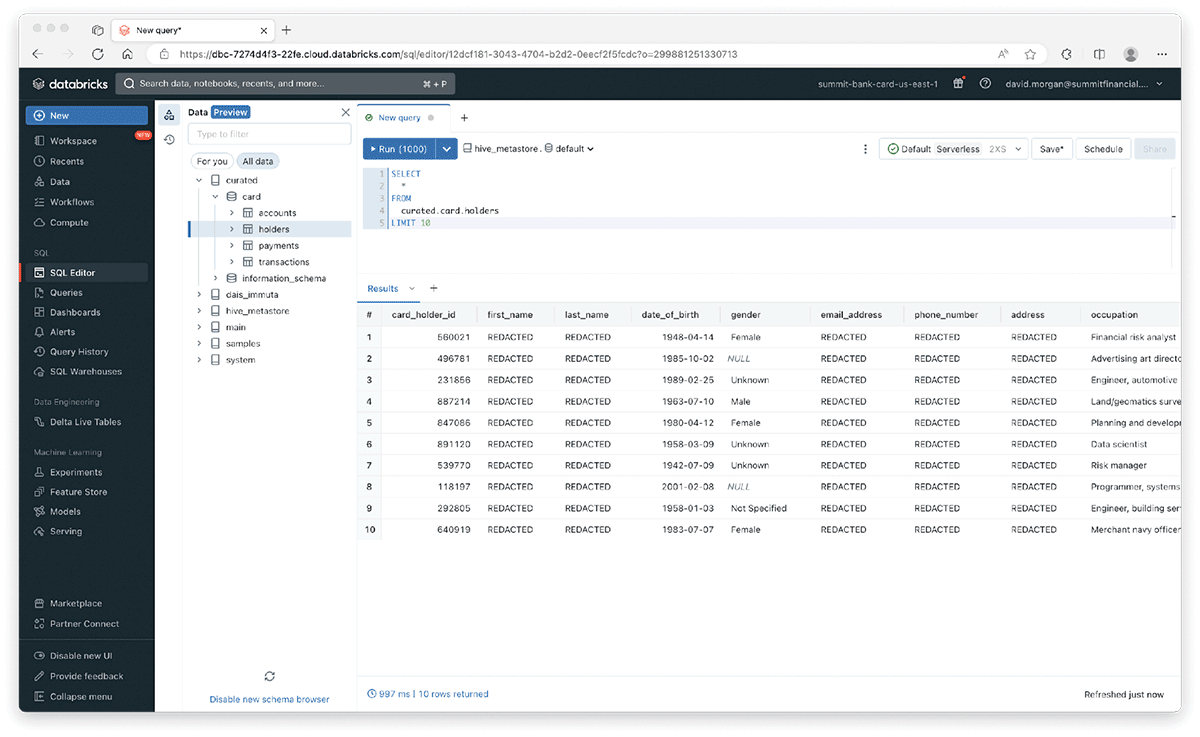Click refresh icon at bottom of schema browser

(x=269, y=677)
